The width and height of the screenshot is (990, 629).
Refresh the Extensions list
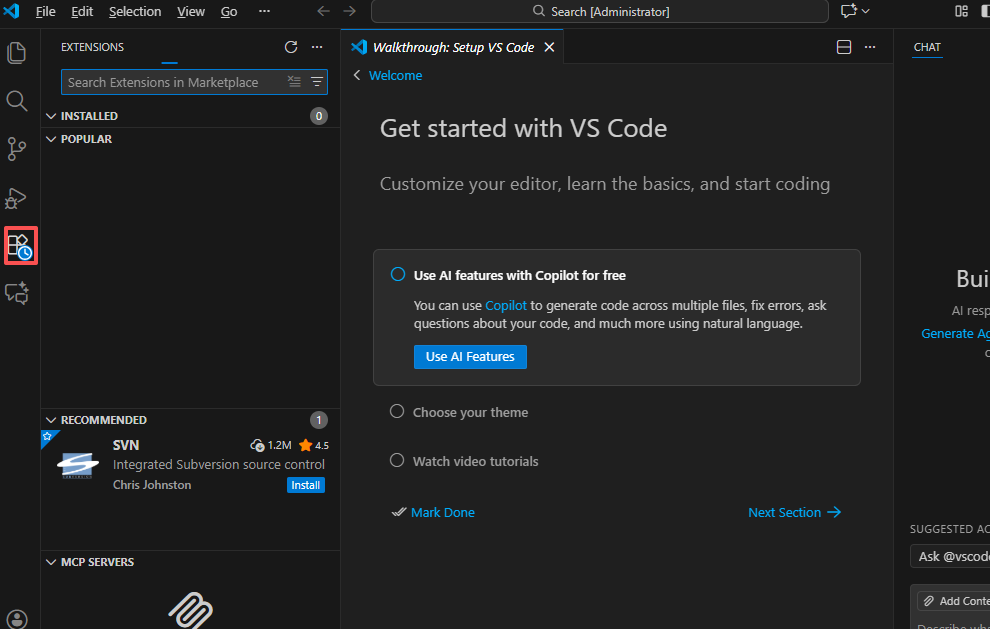pyautogui.click(x=291, y=47)
